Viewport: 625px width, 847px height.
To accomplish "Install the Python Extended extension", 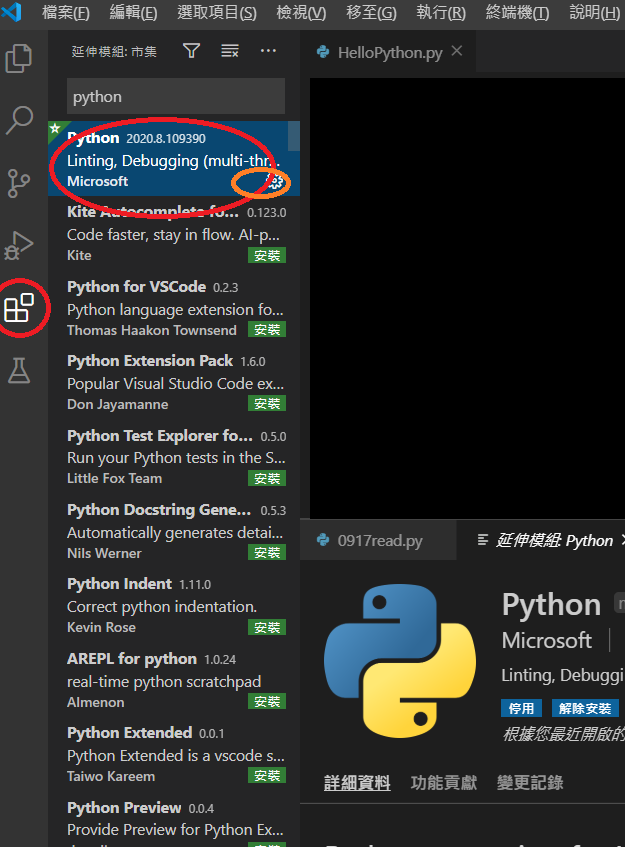I will tap(267, 776).
